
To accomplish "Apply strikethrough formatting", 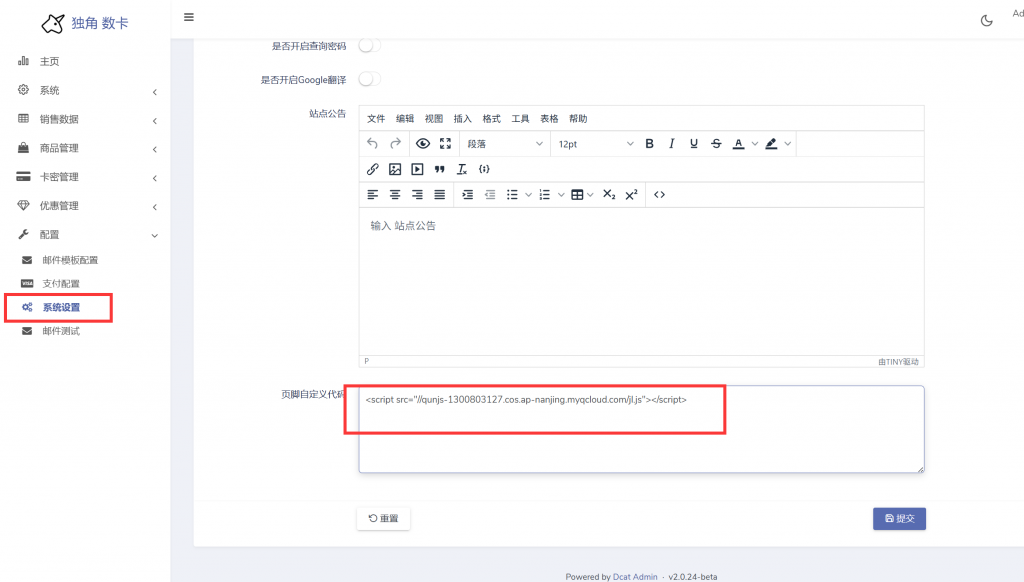I will [x=716, y=144].
